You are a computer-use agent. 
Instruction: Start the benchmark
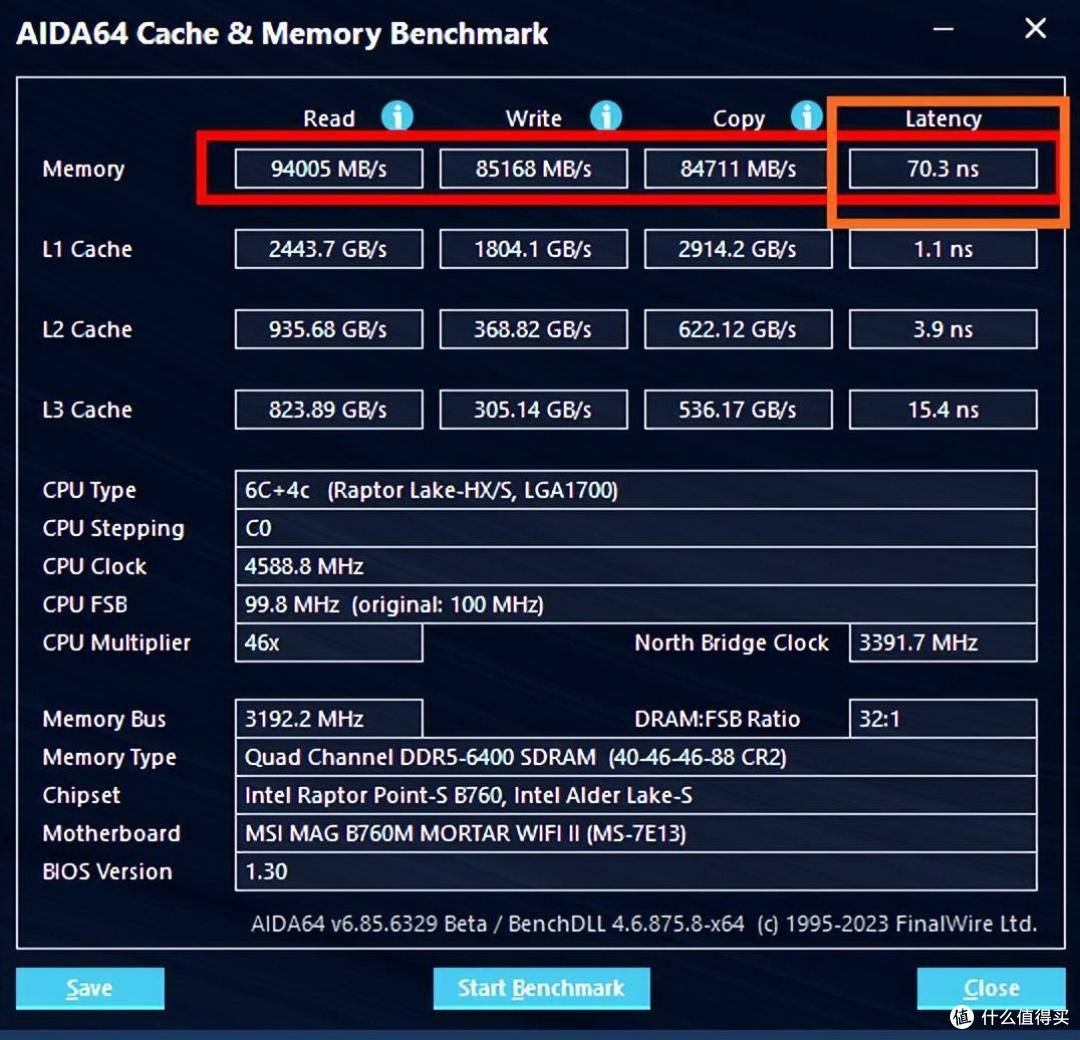point(541,988)
